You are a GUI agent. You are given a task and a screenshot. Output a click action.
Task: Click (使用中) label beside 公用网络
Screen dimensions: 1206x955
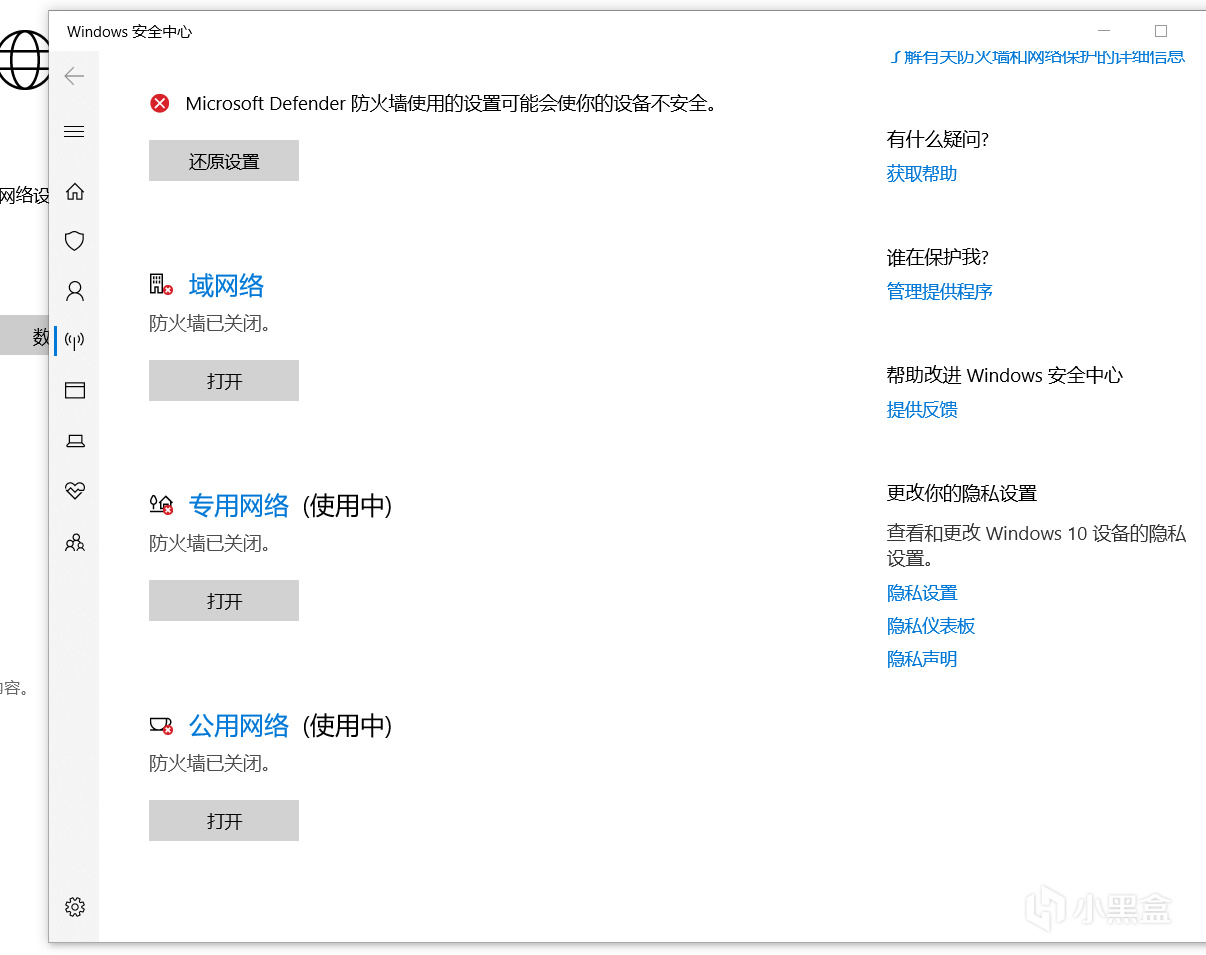click(347, 726)
